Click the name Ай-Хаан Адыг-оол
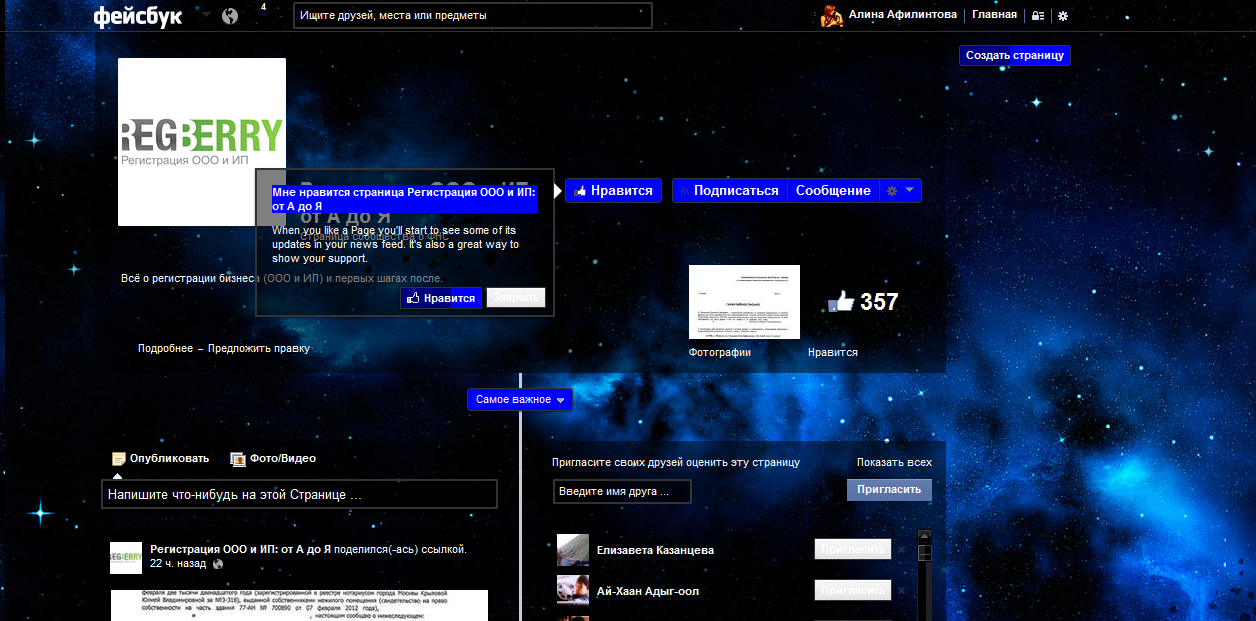This screenshot has width=1256, height=621. point(648,592)
